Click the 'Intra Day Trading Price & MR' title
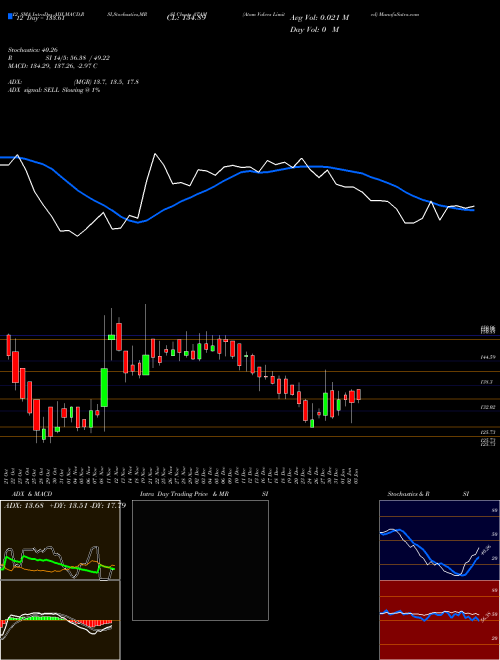This screenshot has height=660, width=500. [184, 494]
